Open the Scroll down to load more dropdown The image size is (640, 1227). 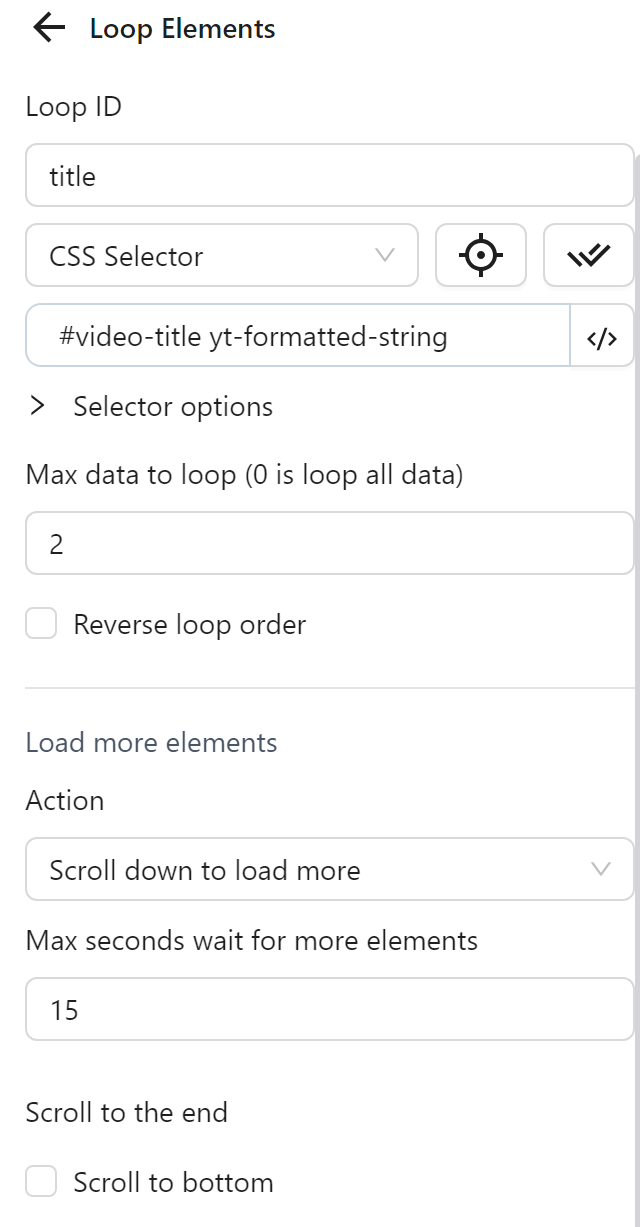(330, 870)
